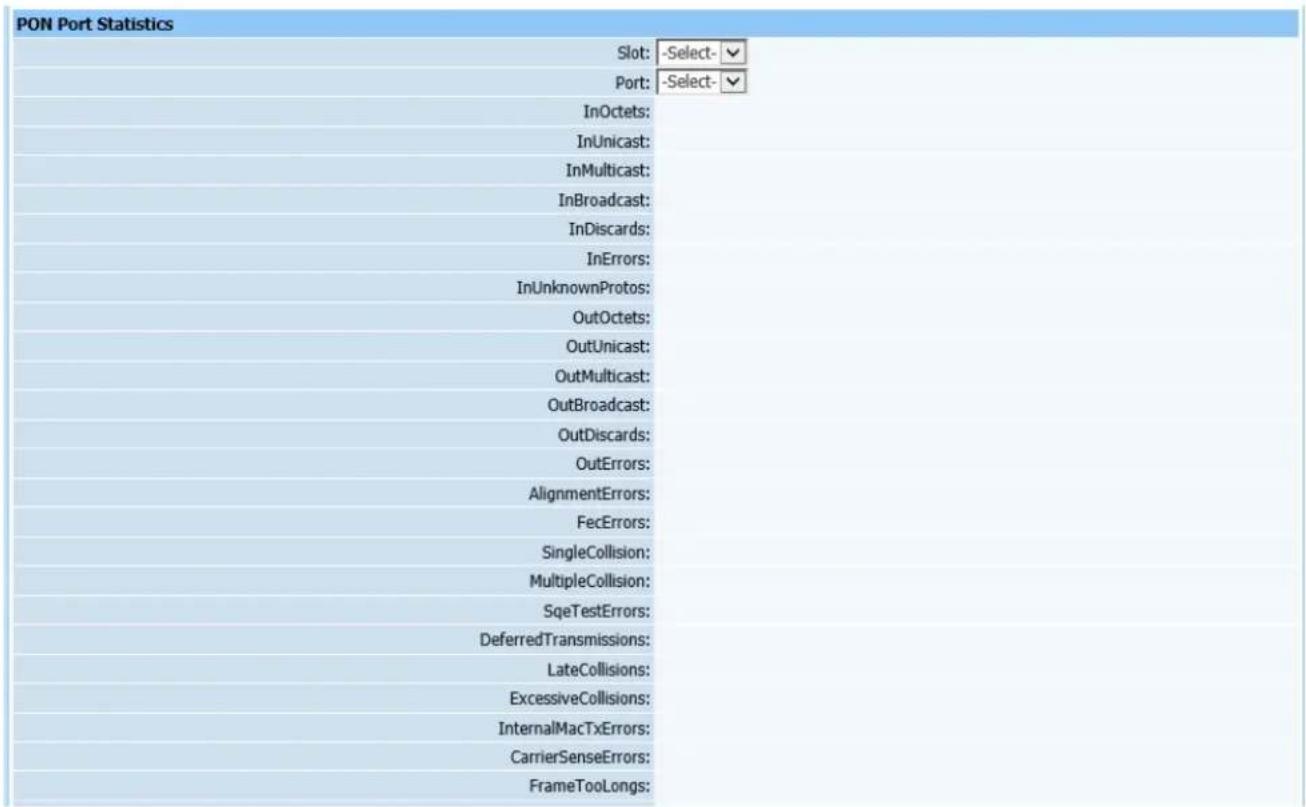Select the OutDiscards label
The image size is (1306, 807).
[x=605, y=435]
